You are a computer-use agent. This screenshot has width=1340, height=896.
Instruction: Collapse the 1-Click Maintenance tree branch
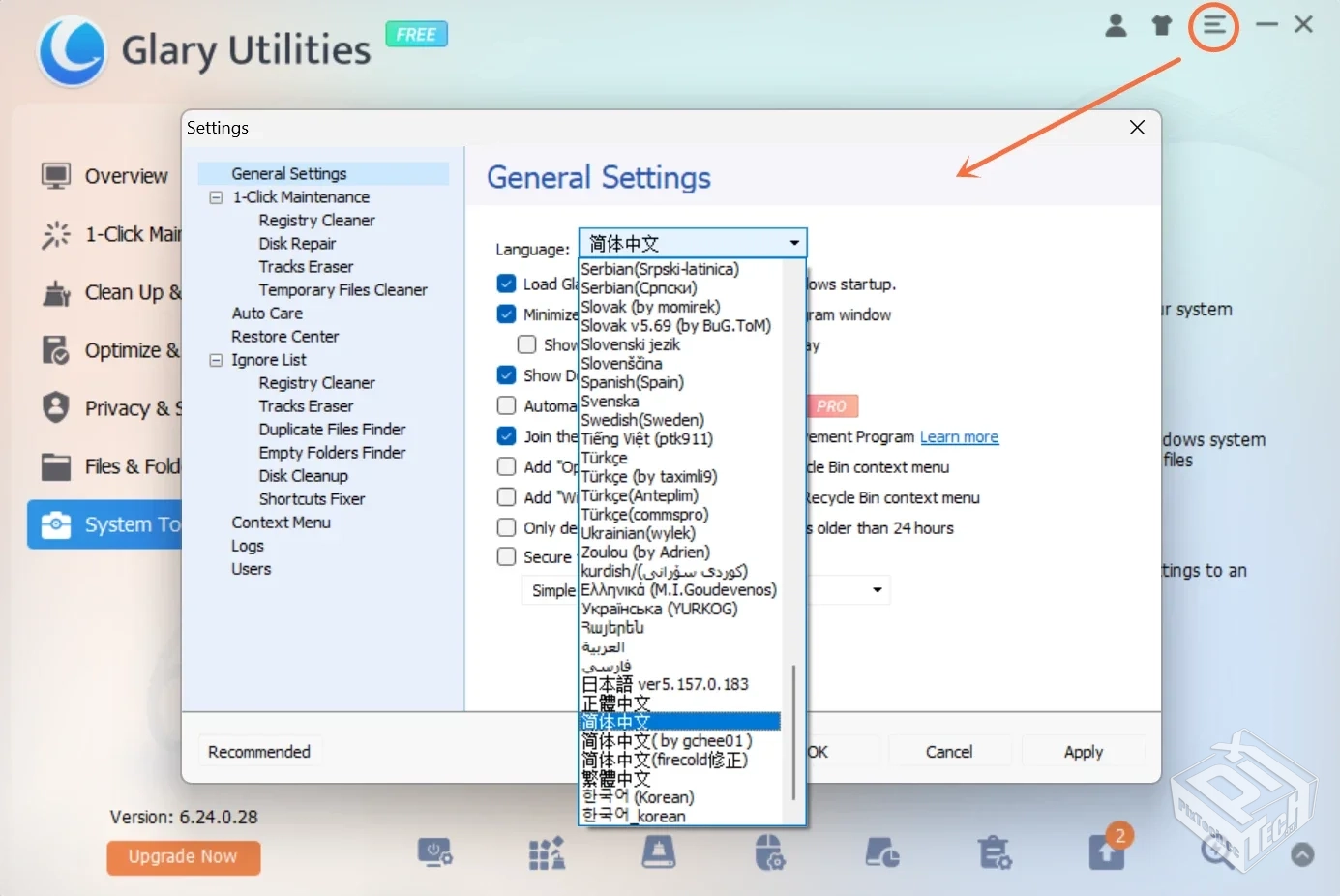(215, 196)
